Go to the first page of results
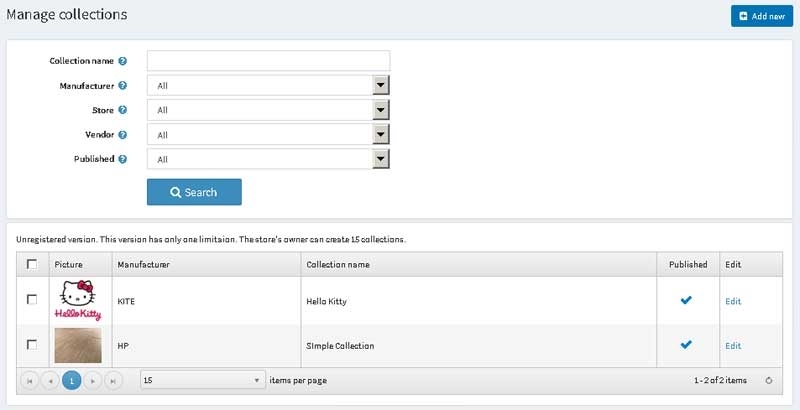 [28, 380]
